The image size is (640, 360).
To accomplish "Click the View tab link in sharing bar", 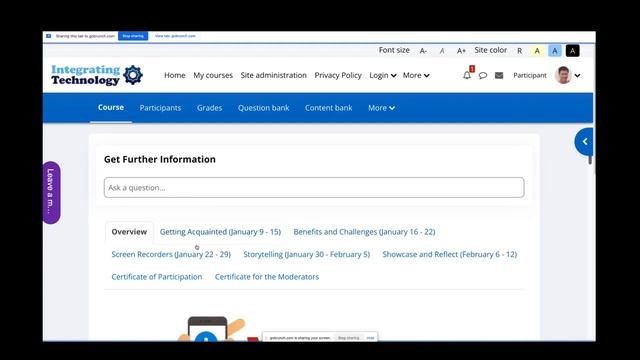I will (175, 36).
